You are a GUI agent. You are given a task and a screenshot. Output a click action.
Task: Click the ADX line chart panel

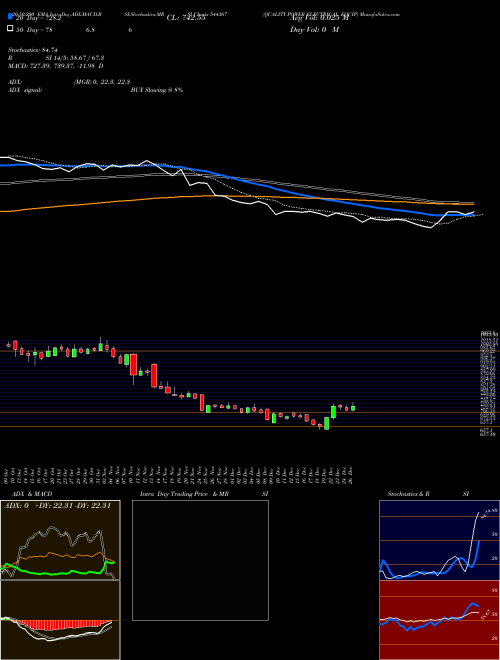coord(60,540)
